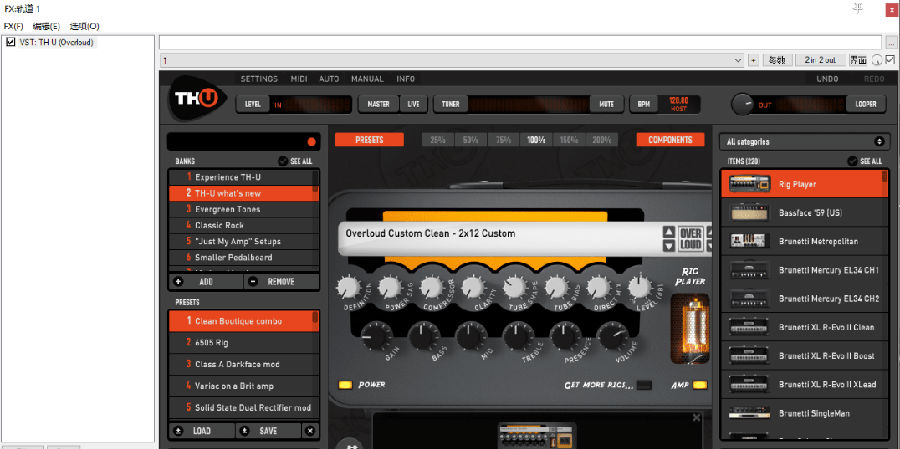Toggle Banks SEE ALL checkbox

[x=283, y=161]
